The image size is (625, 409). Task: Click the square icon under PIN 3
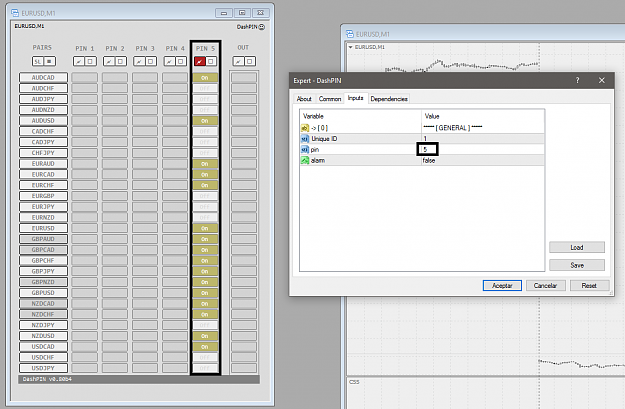click(150, 61)
